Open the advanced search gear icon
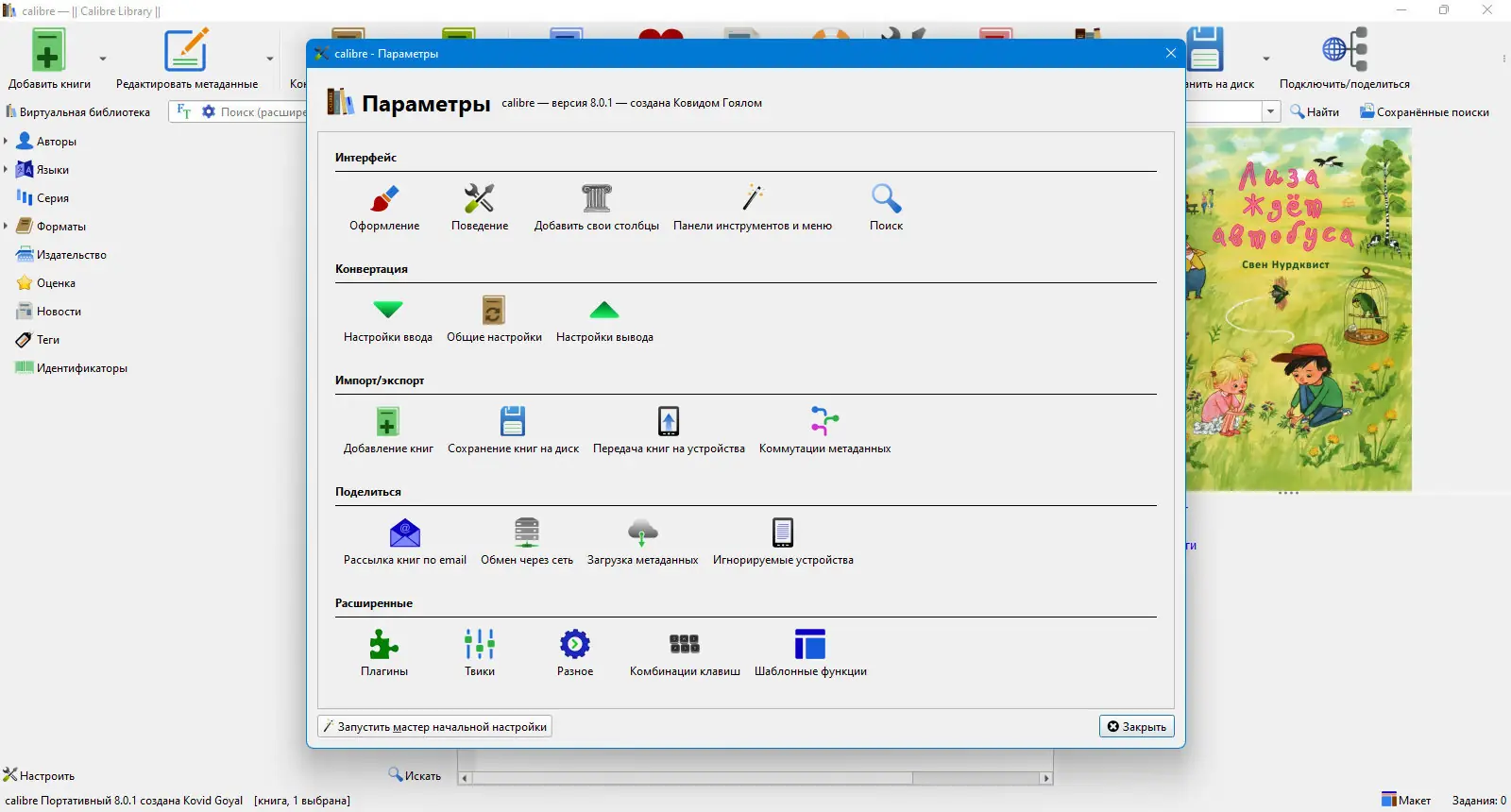This screenshot has width=1511, height=812. [x=209, y=111]
